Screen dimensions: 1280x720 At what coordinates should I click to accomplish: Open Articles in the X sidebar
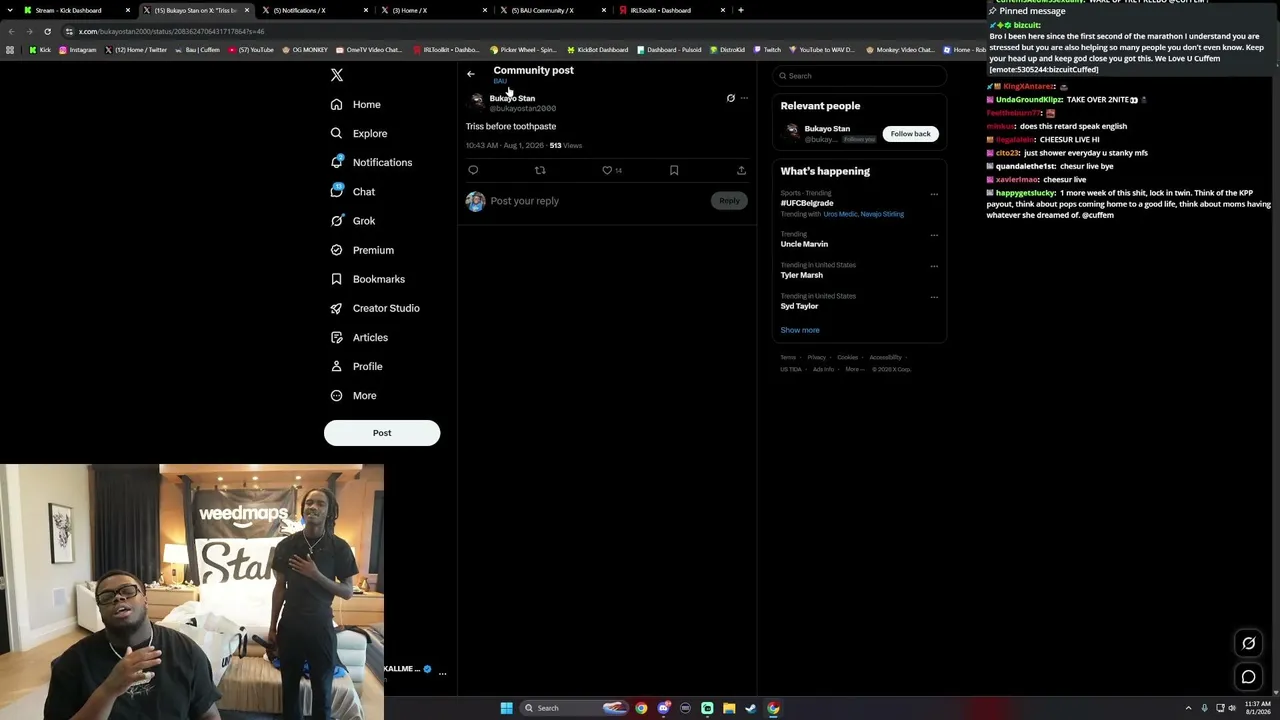point(359,337)
